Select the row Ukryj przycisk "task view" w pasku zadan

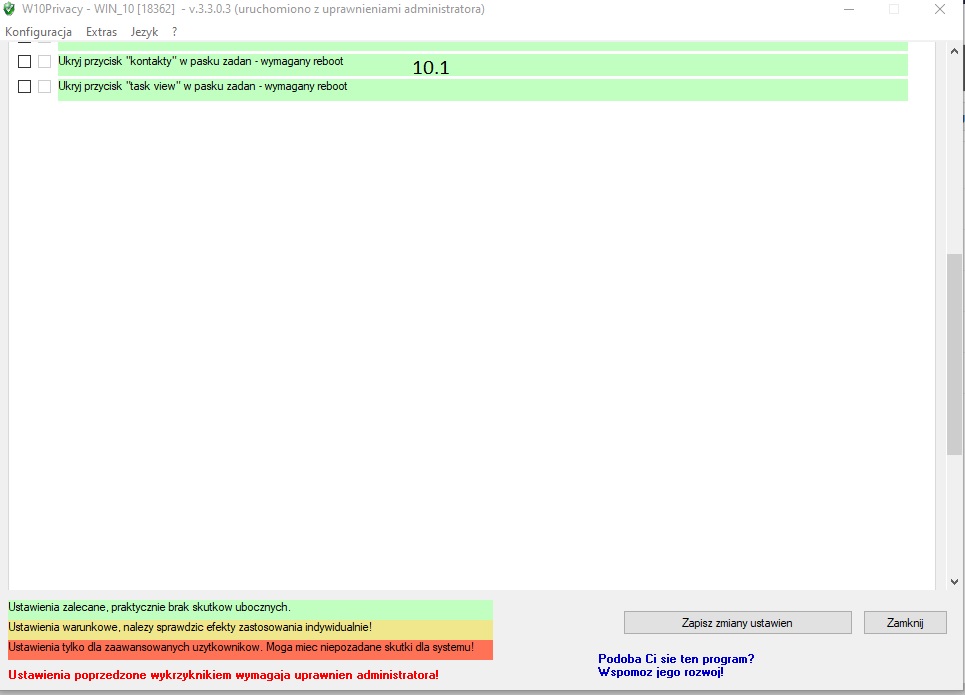482,90
